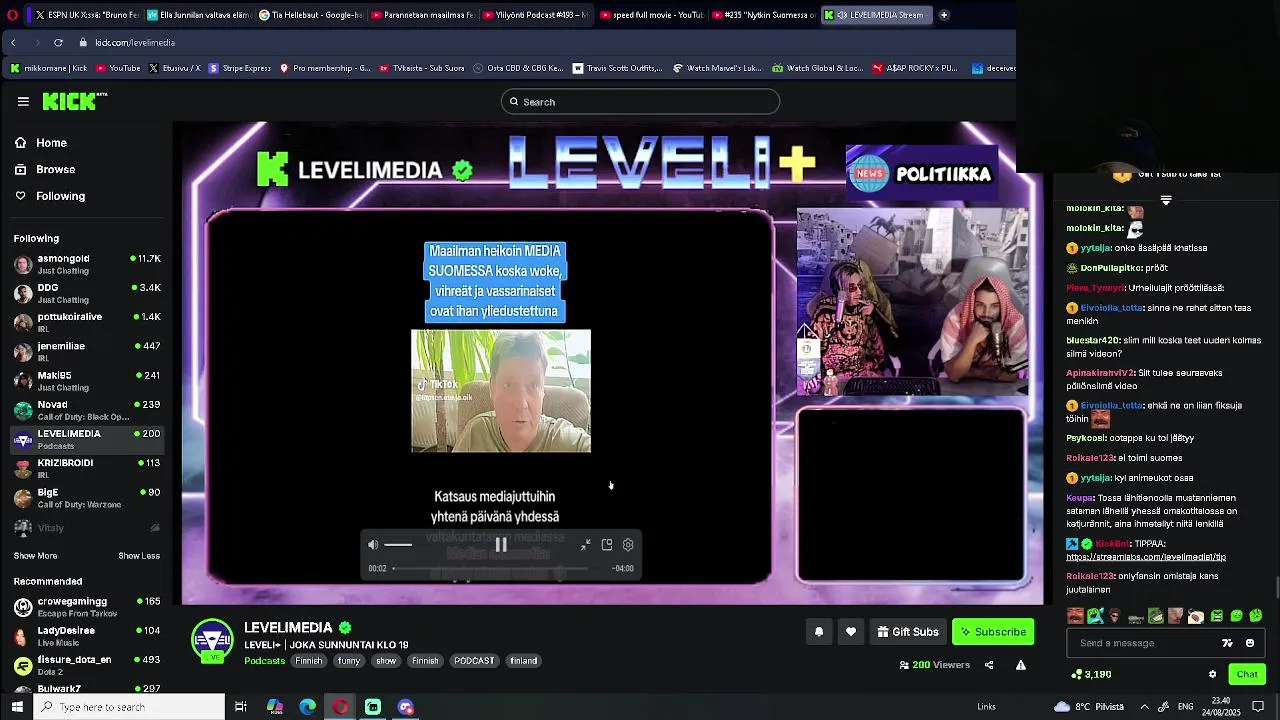Open the pottukoiralive channel in sidebar
Screen dimensions: 1280x720
click(86, 322)
